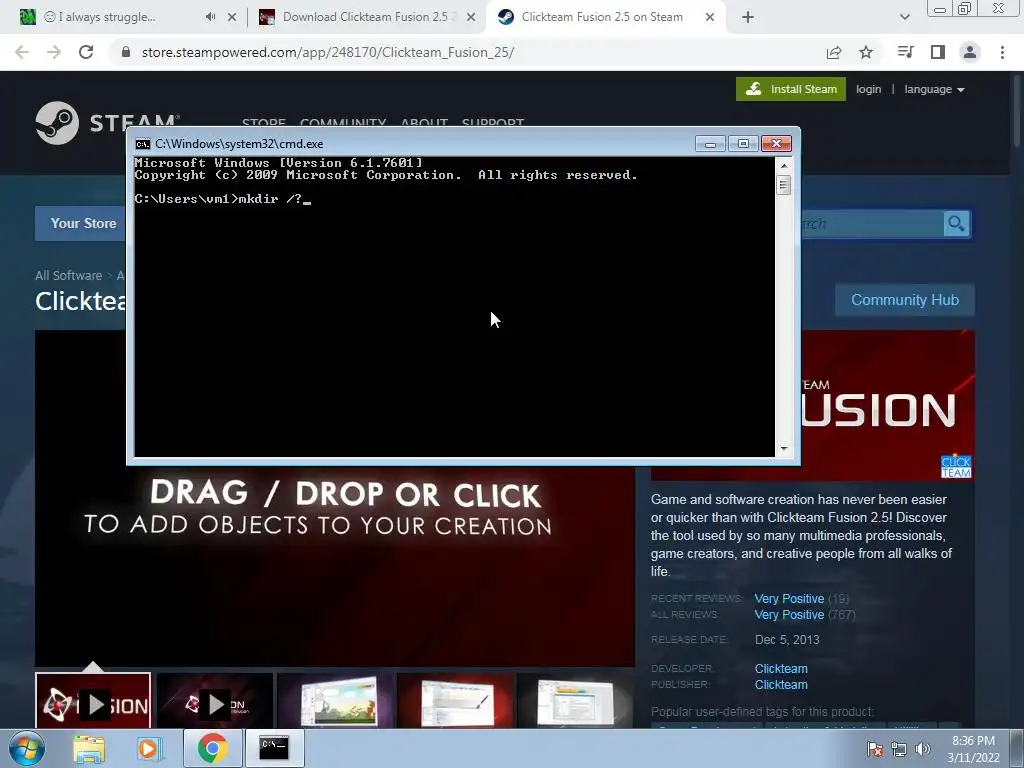Open the Windows Start button

pyautogui.click(x=26, y=748)
